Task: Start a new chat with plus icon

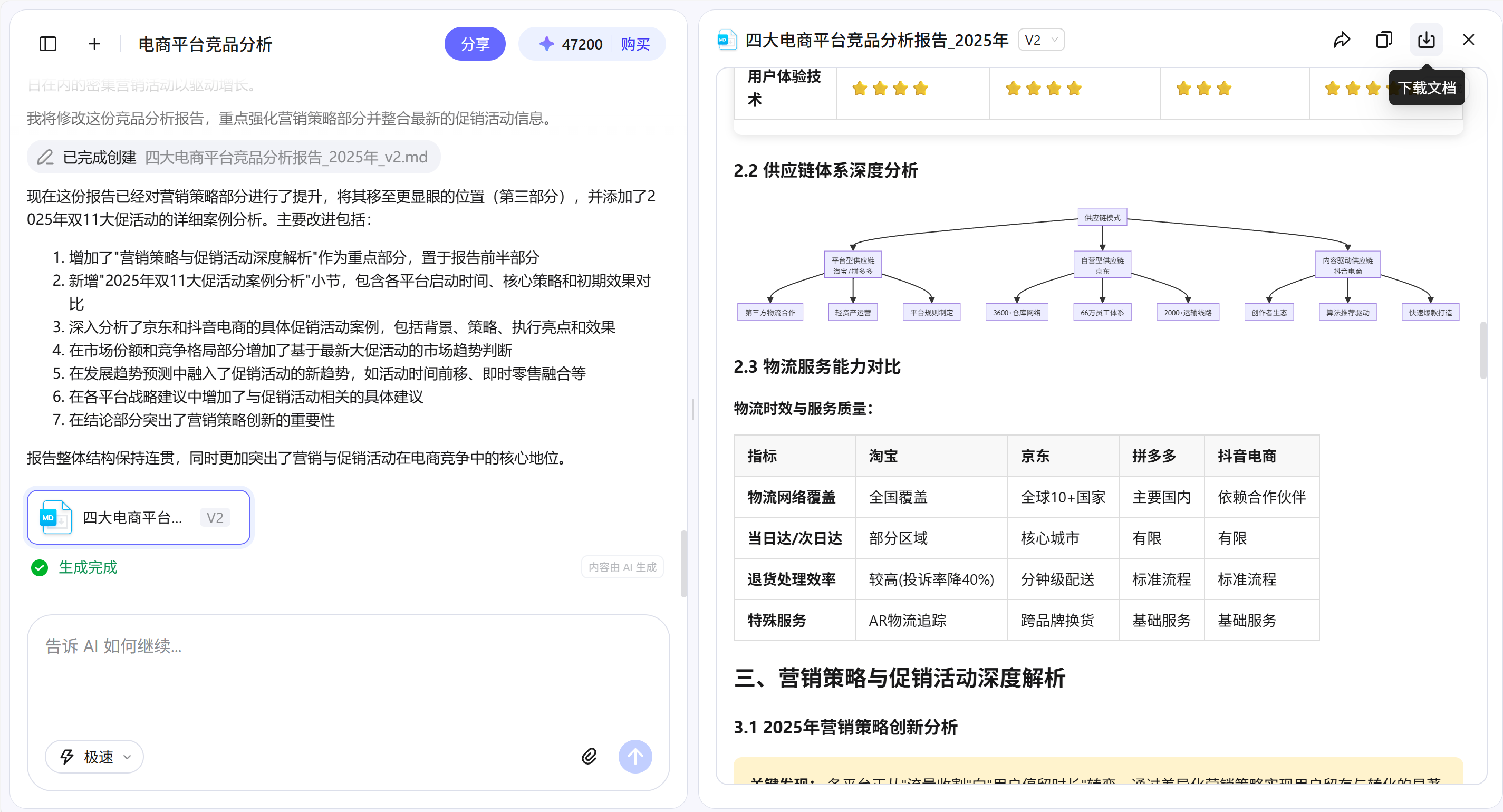Action: (94, 44)
